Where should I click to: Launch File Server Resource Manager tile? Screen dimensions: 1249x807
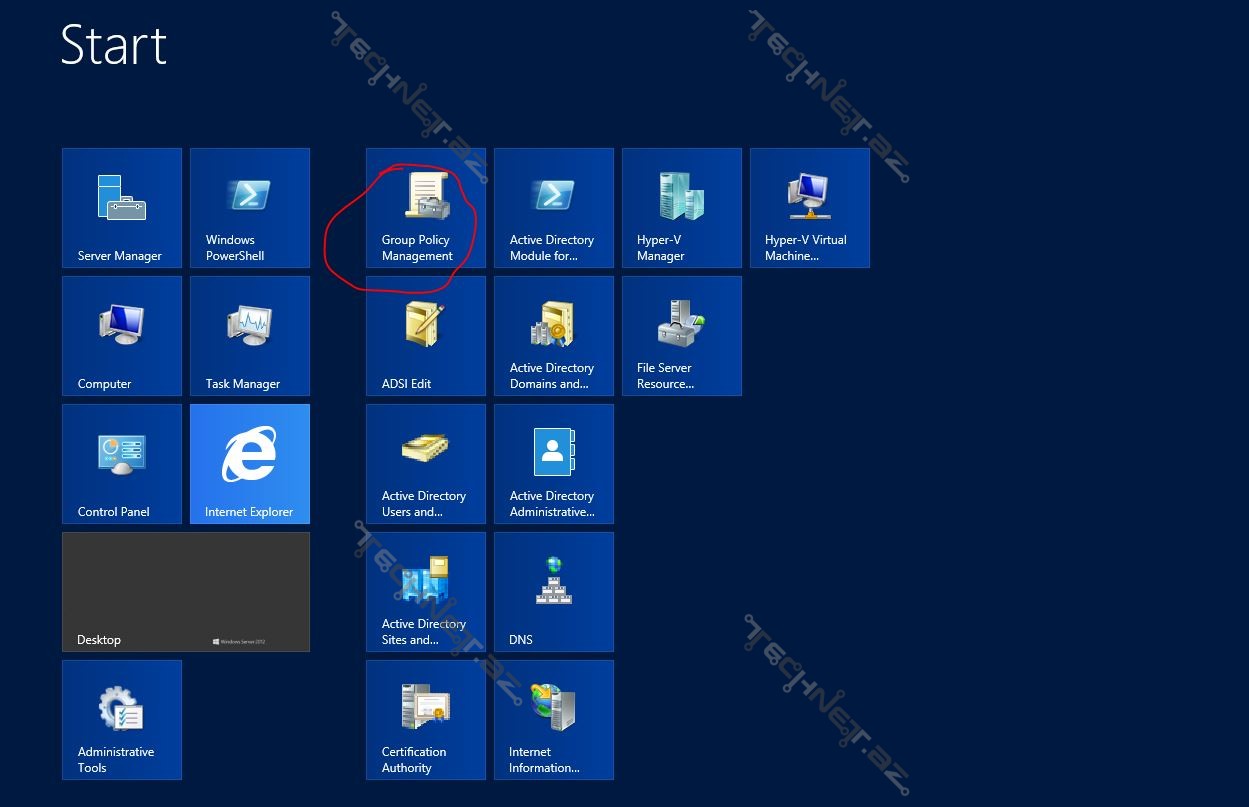click(x=682, y=336)
